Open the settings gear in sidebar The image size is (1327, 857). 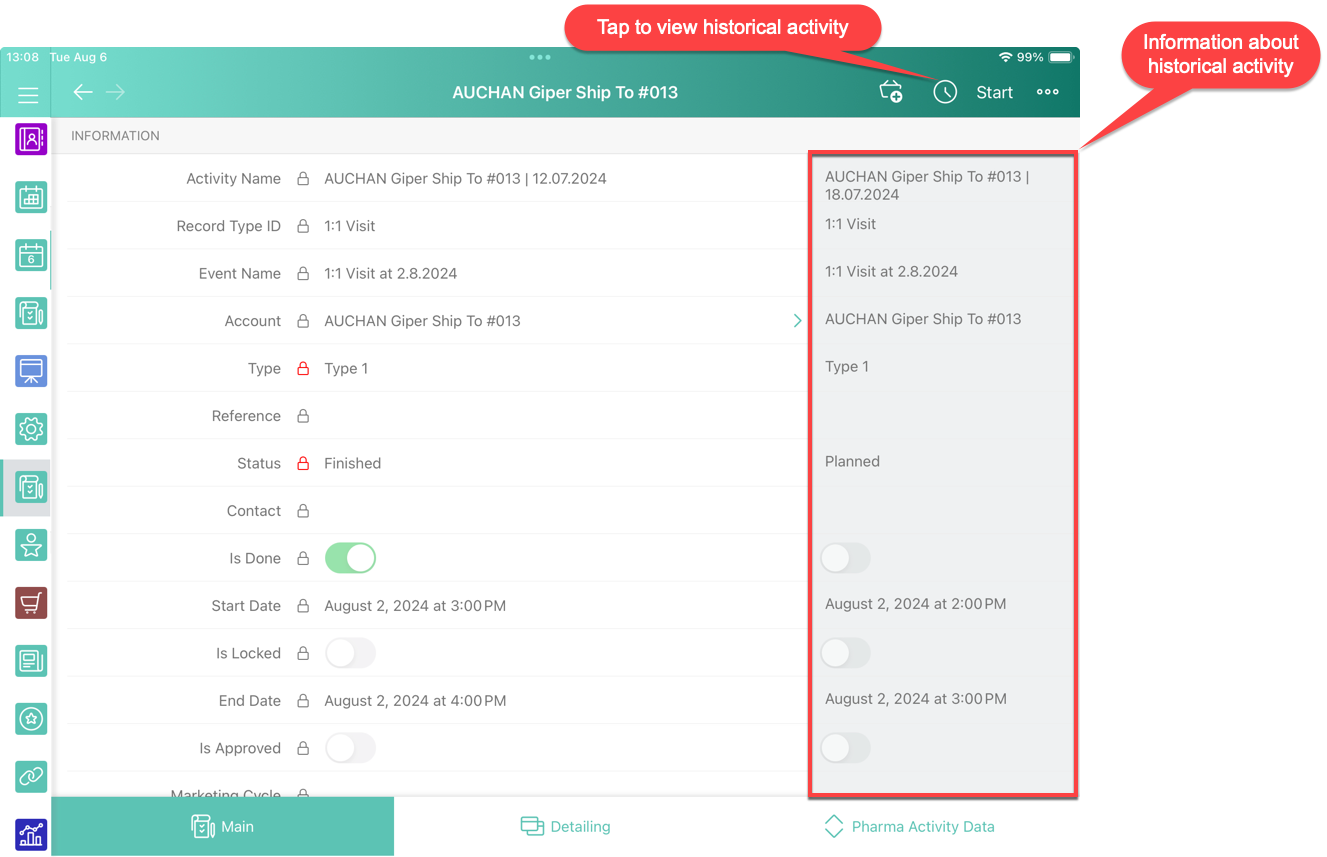31,429
